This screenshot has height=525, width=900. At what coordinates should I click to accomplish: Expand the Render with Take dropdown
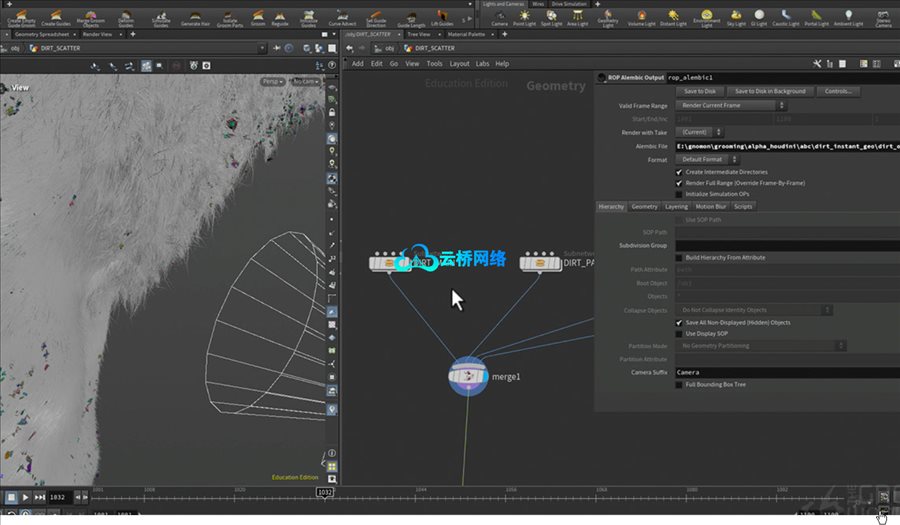700,132
